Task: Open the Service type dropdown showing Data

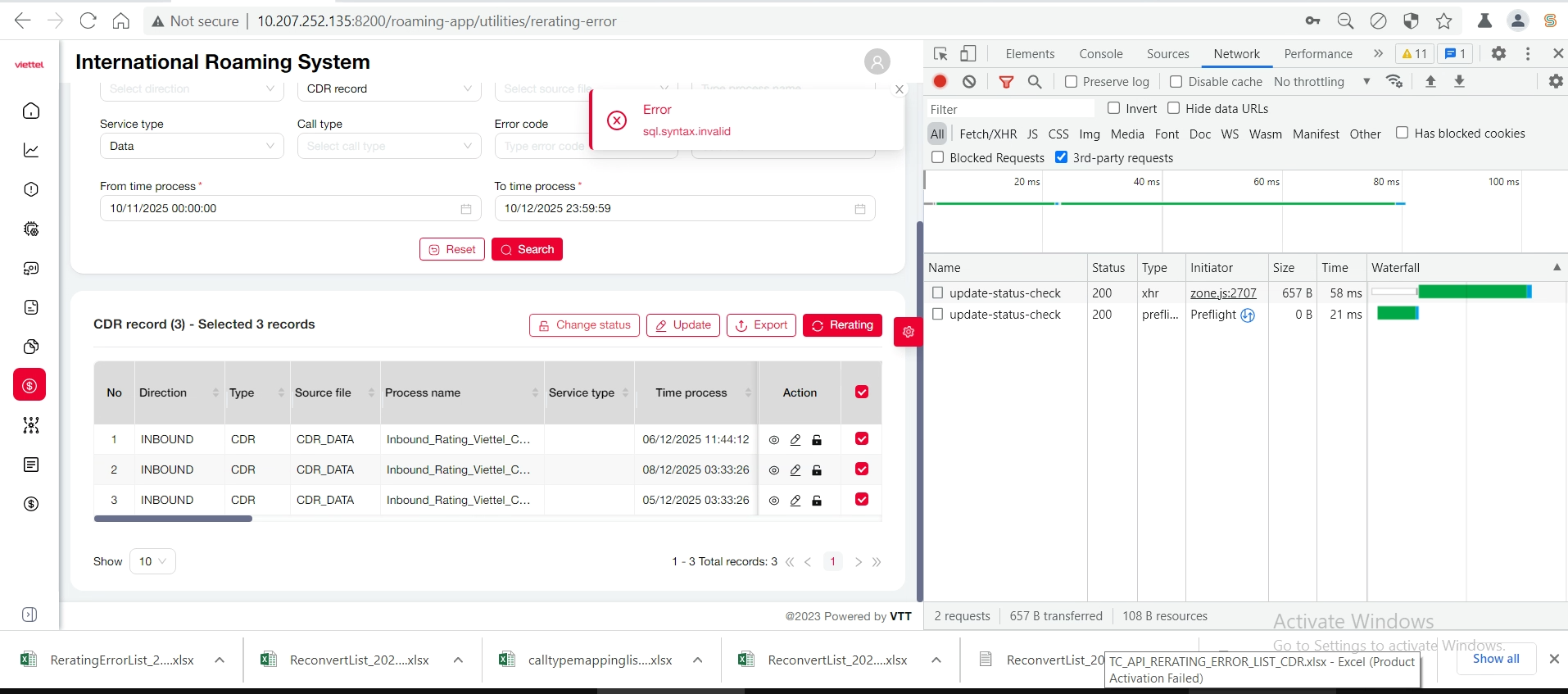Action: pyautogui.click(x=192, y=146)
